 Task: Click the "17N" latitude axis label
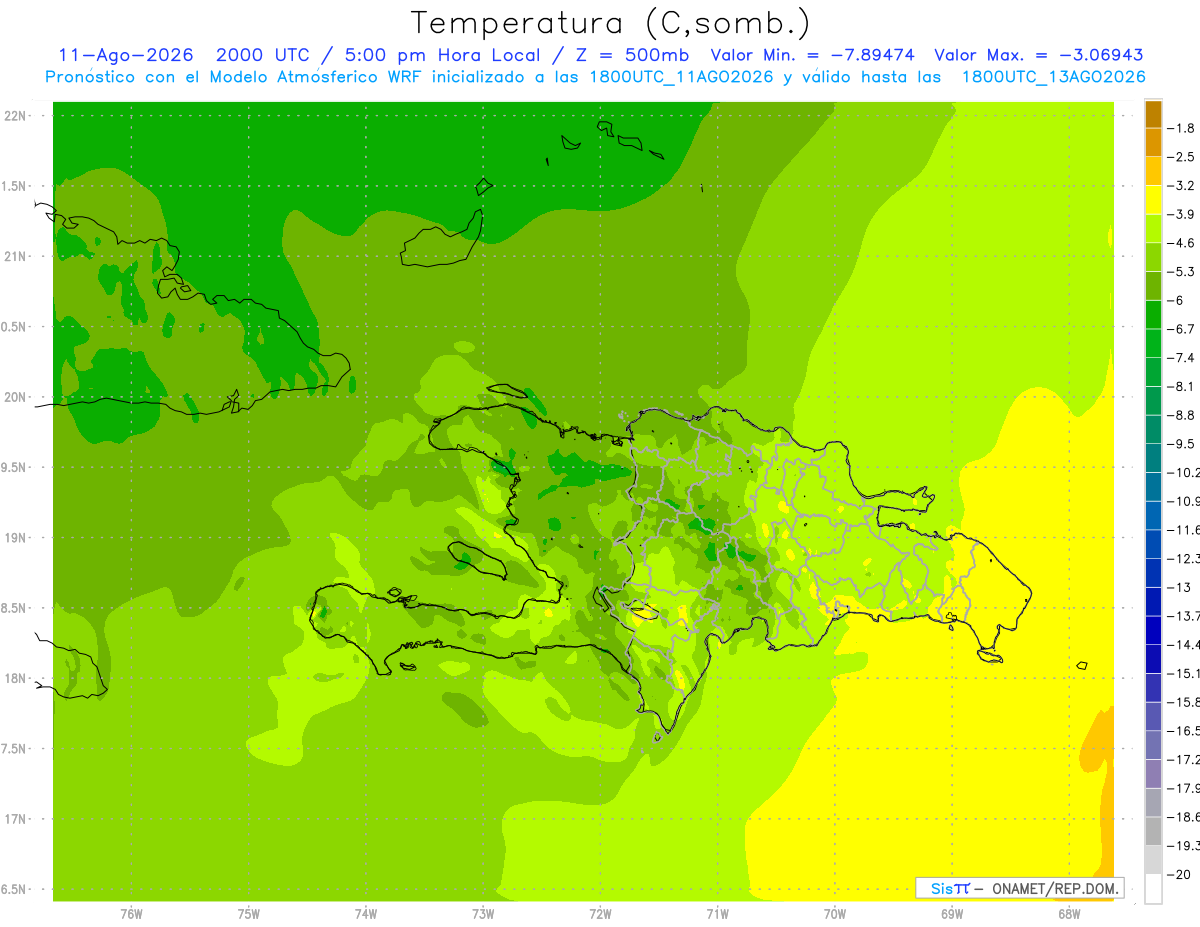pos(15,820)
